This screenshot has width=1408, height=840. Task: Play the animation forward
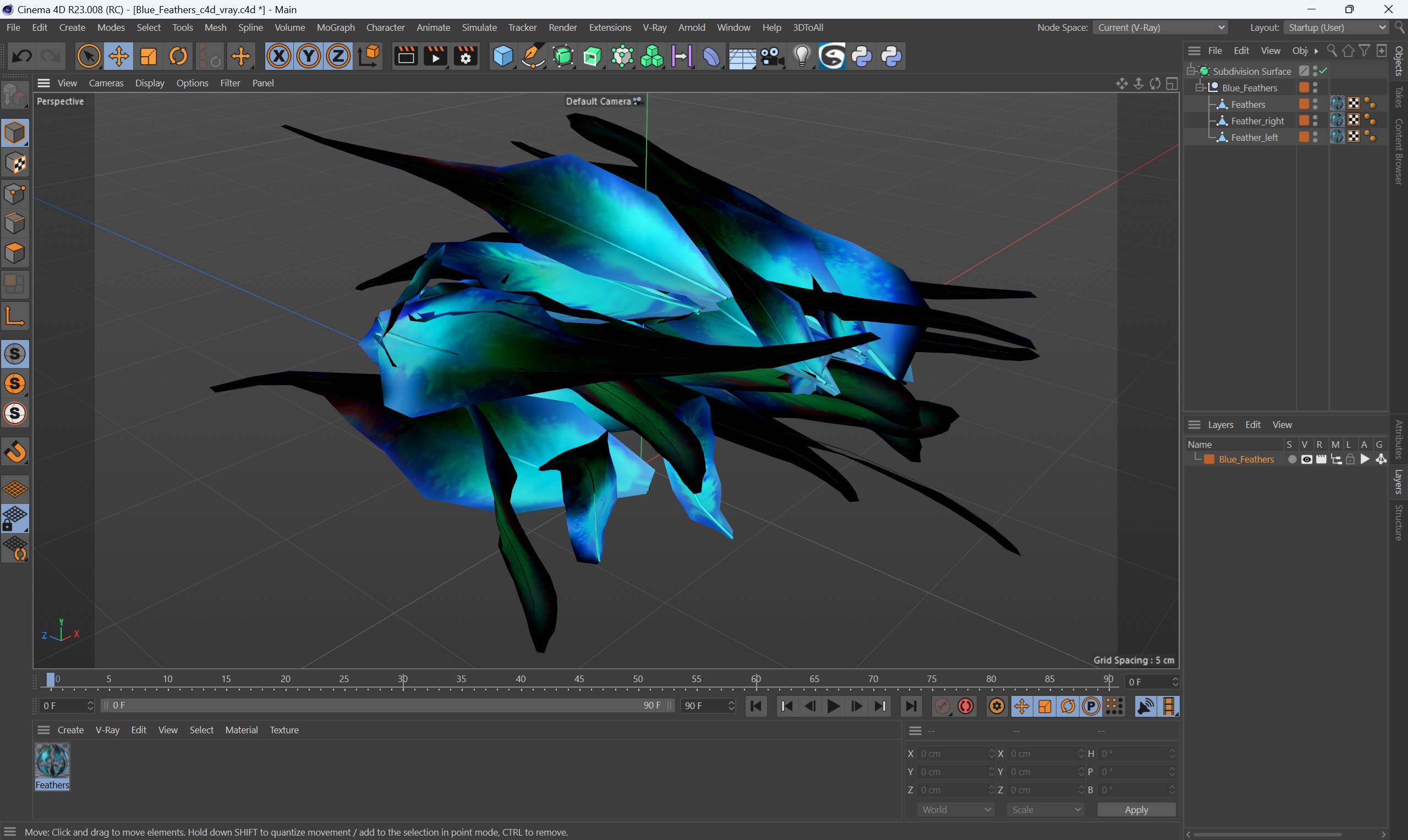click(x=834, y=706)
